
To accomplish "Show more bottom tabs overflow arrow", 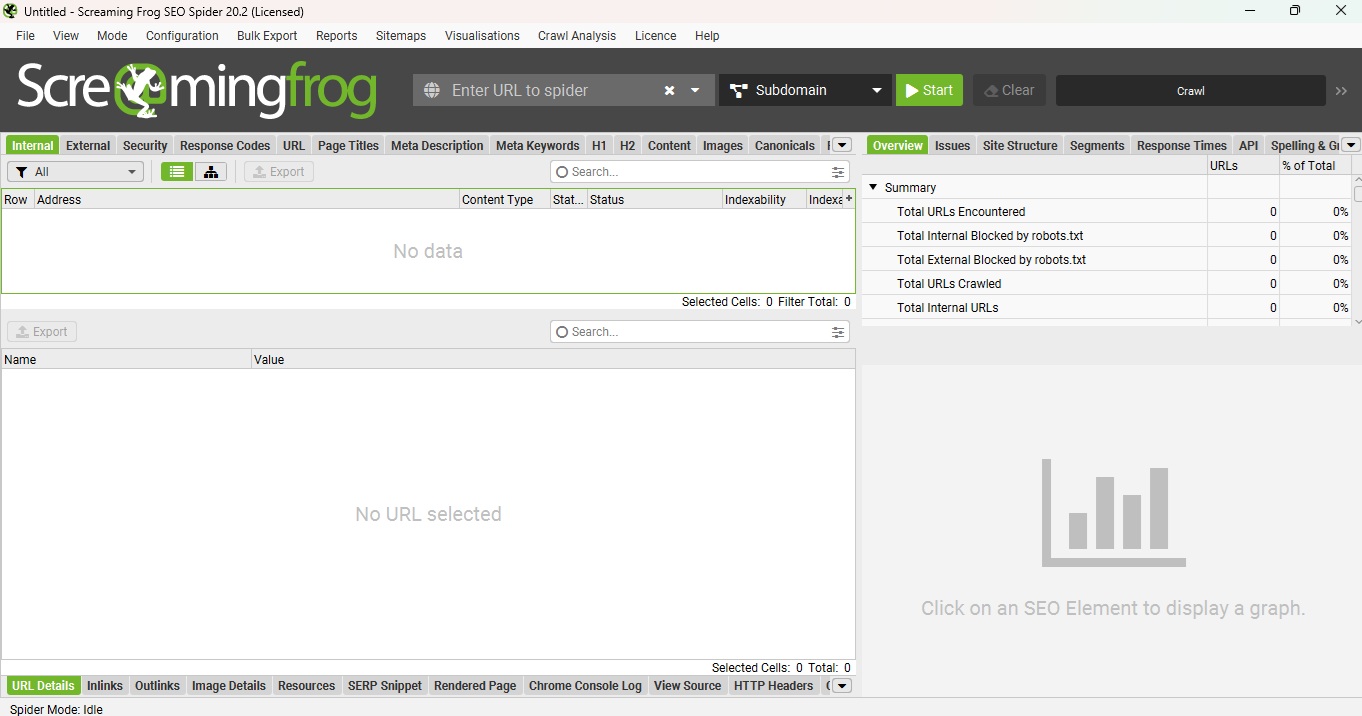I will pos(842,686).
